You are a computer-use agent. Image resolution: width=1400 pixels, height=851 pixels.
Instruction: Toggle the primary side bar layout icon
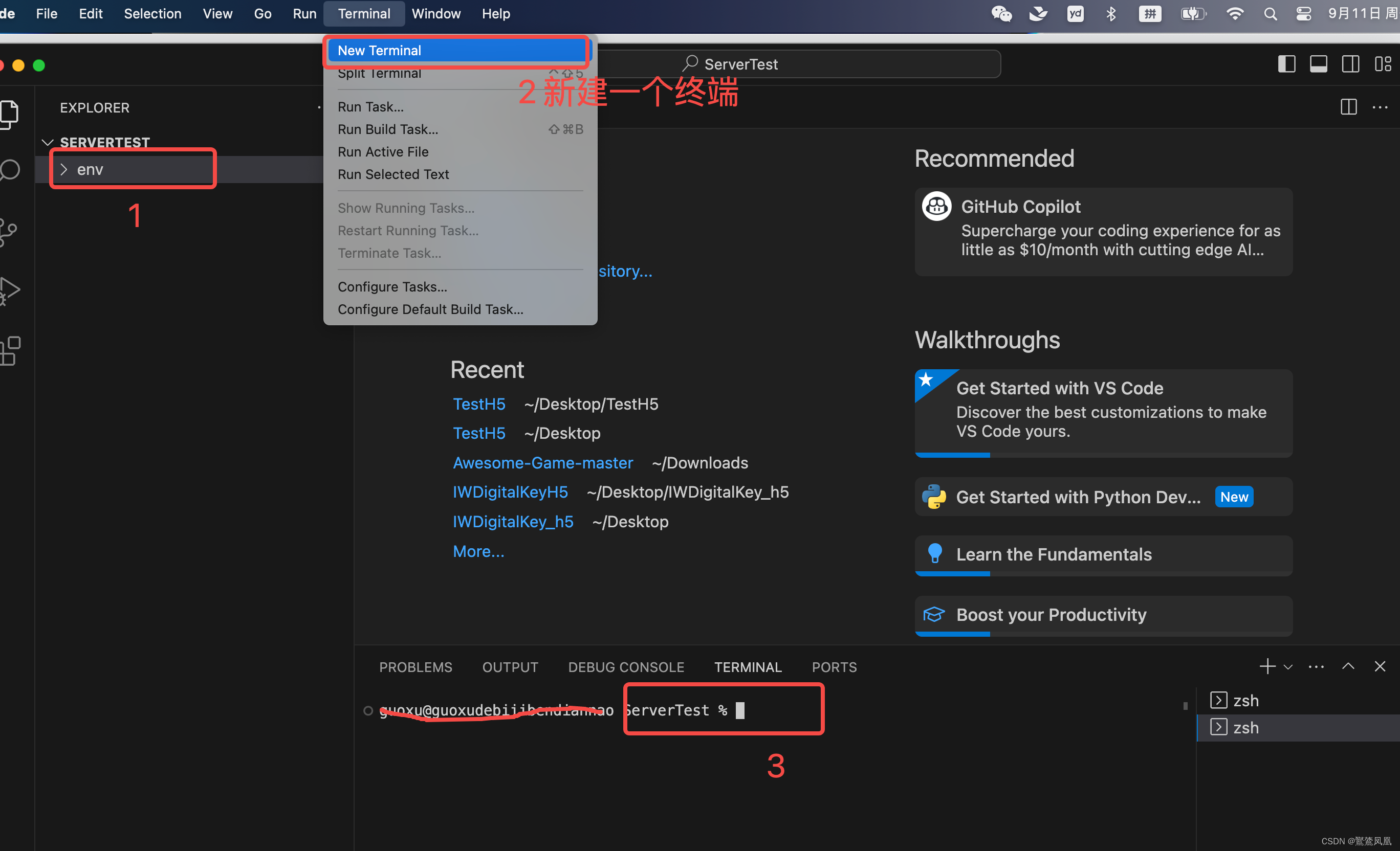click(x=1286, y=63)
